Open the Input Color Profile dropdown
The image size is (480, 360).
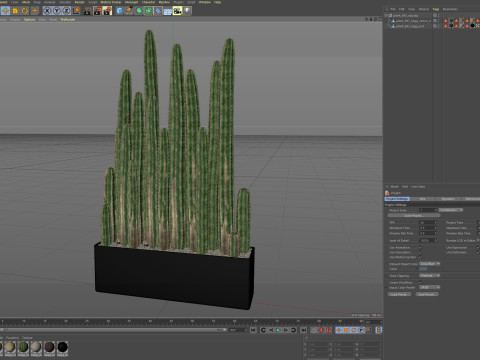pyautogui.click(x=429, y=287)
